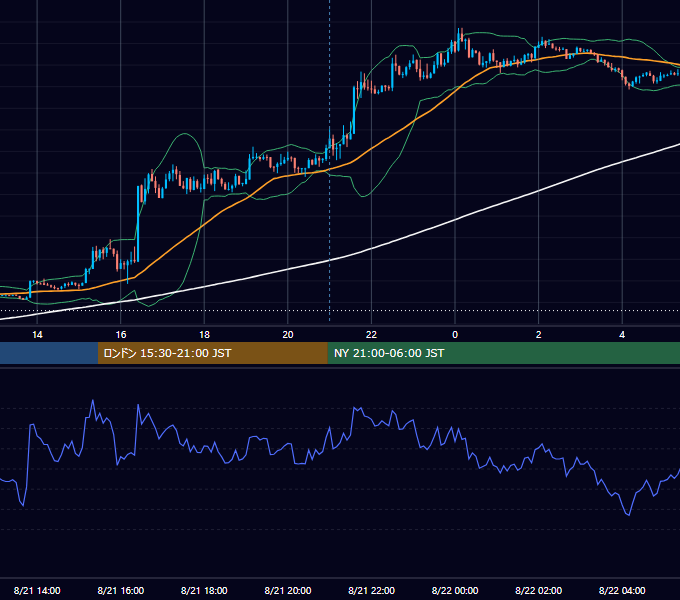Click the hour label 22 on time axis
Screen dimensions: 680x600
(371, 335)
